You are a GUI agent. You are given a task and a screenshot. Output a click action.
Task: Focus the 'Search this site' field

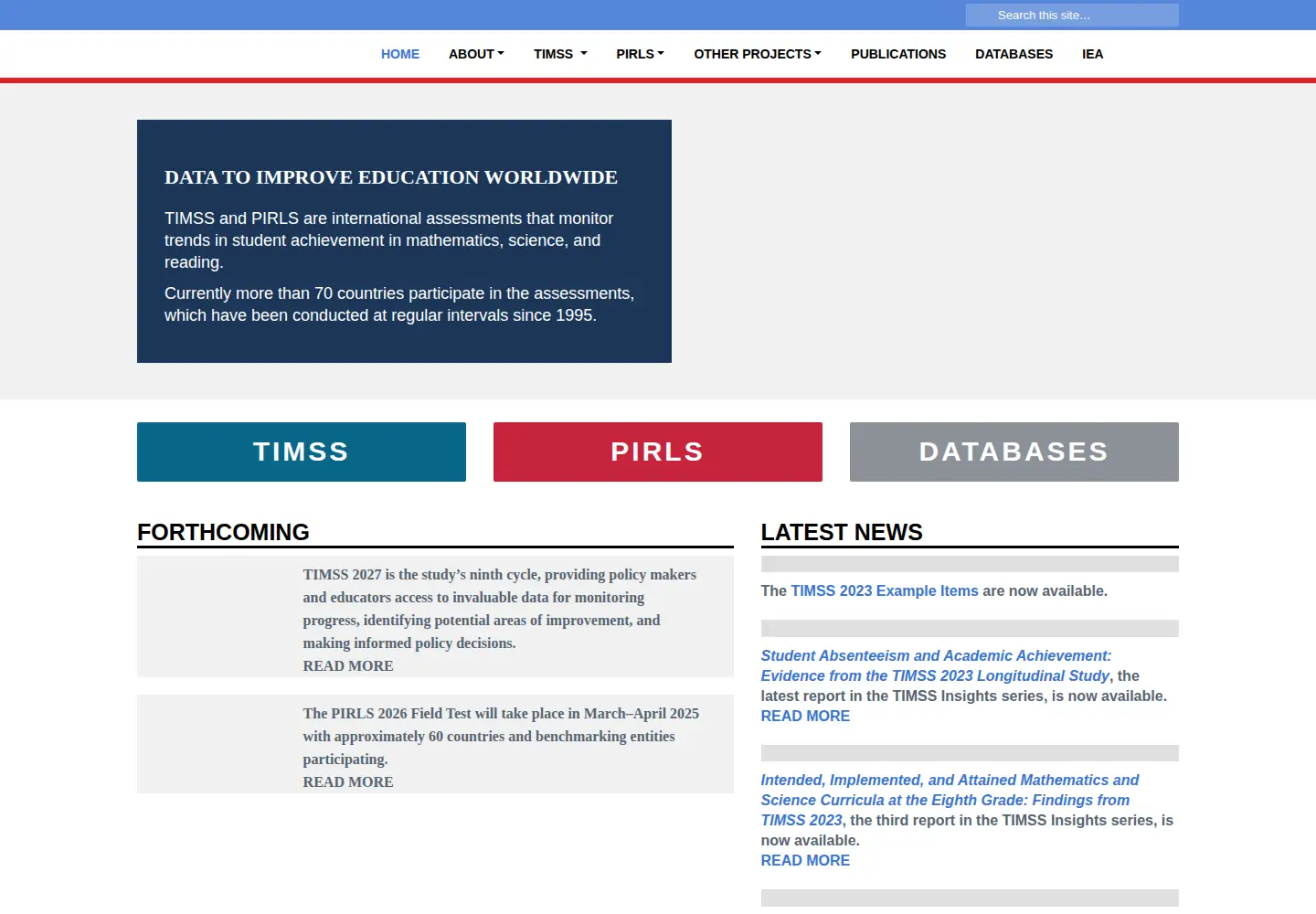coord(1072,16)
